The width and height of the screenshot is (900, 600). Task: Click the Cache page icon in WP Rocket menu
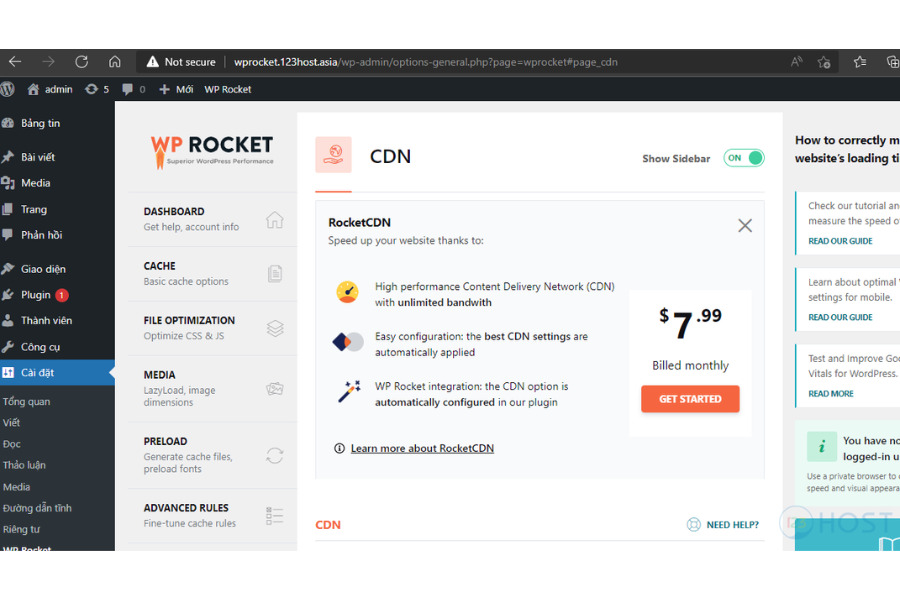point(273,272)
